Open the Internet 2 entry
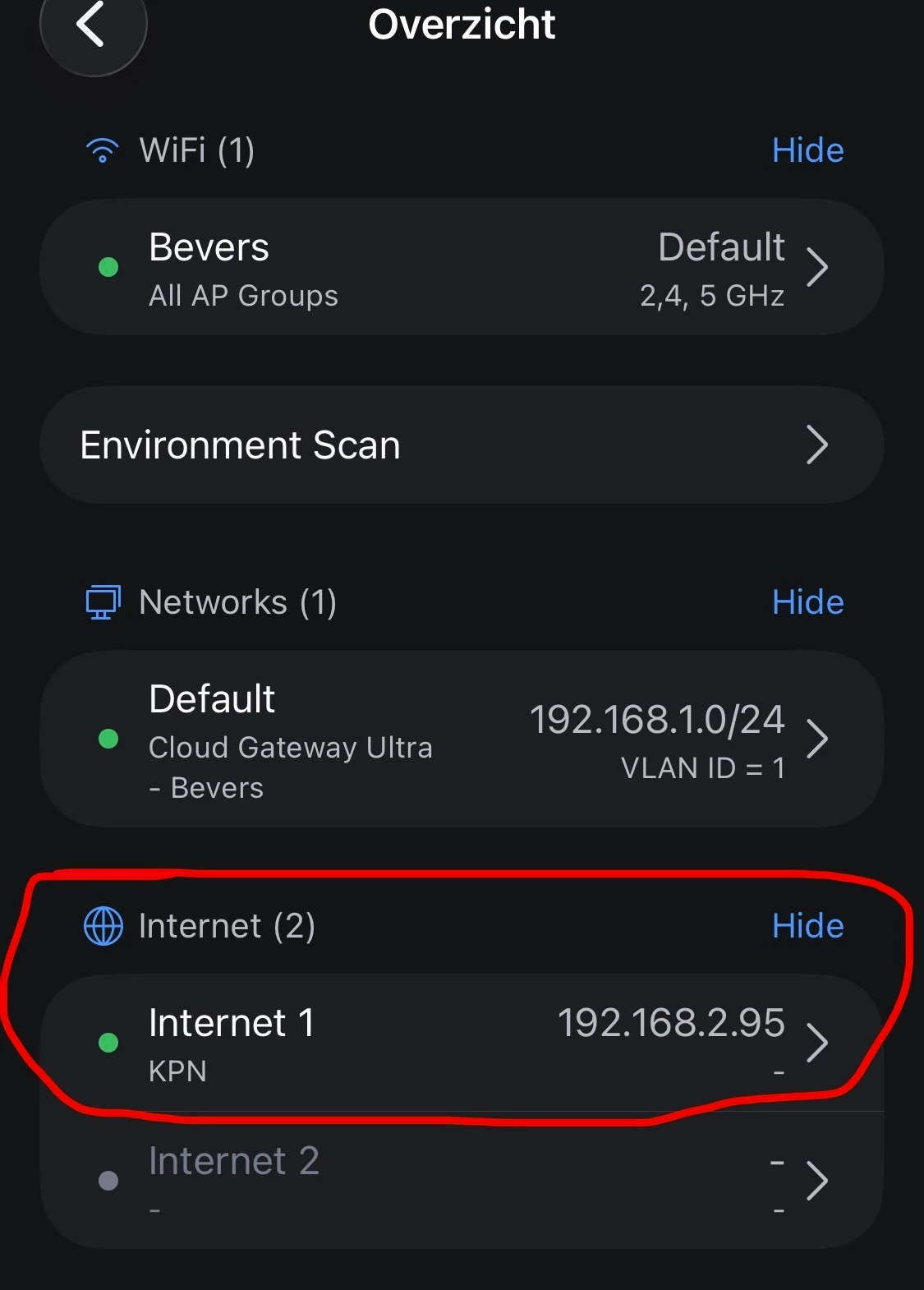Viewport: 924px width, 1290px height. [x=460, y=1181]
